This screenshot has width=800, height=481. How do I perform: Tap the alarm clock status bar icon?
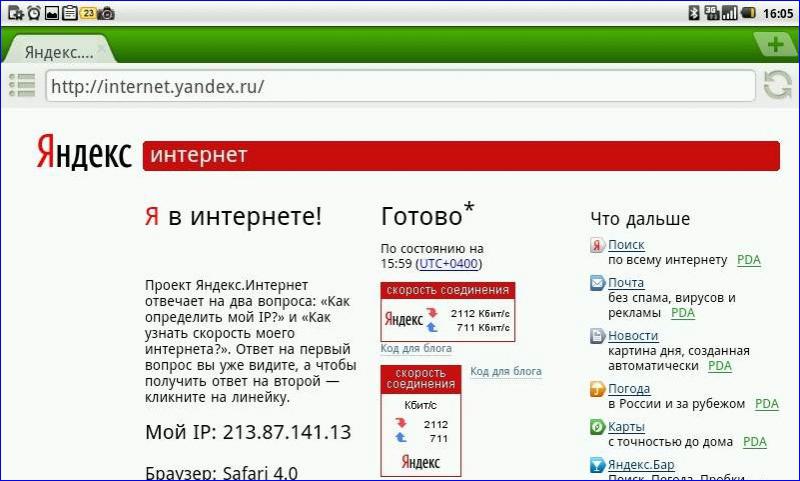(x=34, y=13)
